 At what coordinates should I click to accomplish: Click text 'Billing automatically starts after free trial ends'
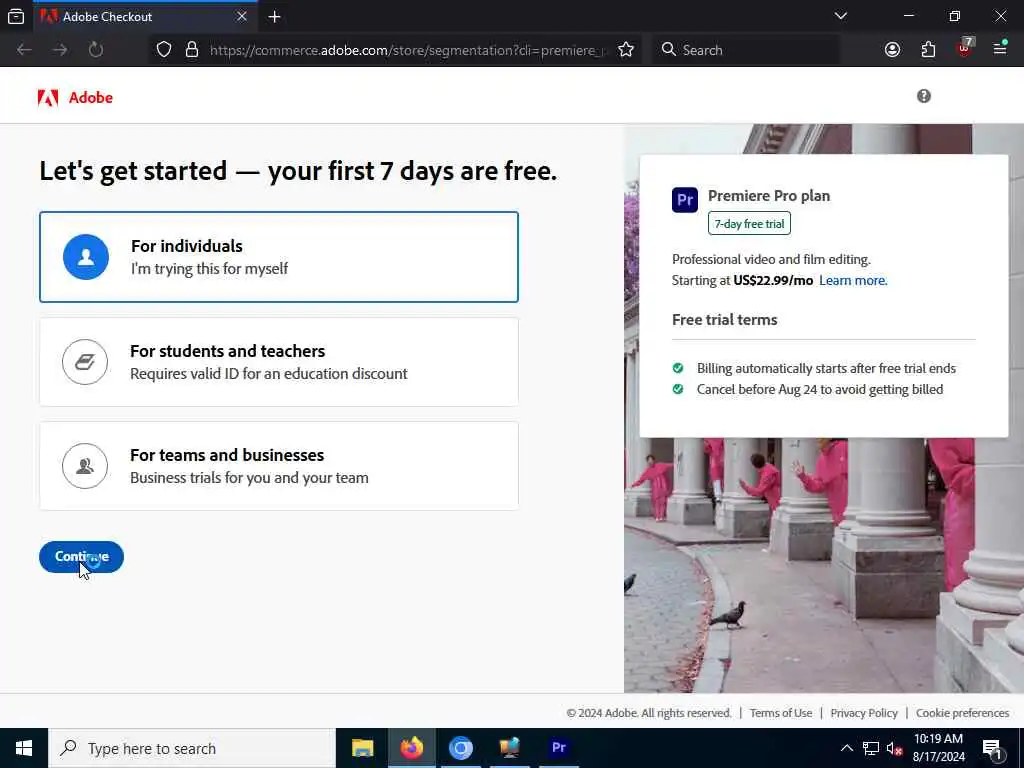826,368
